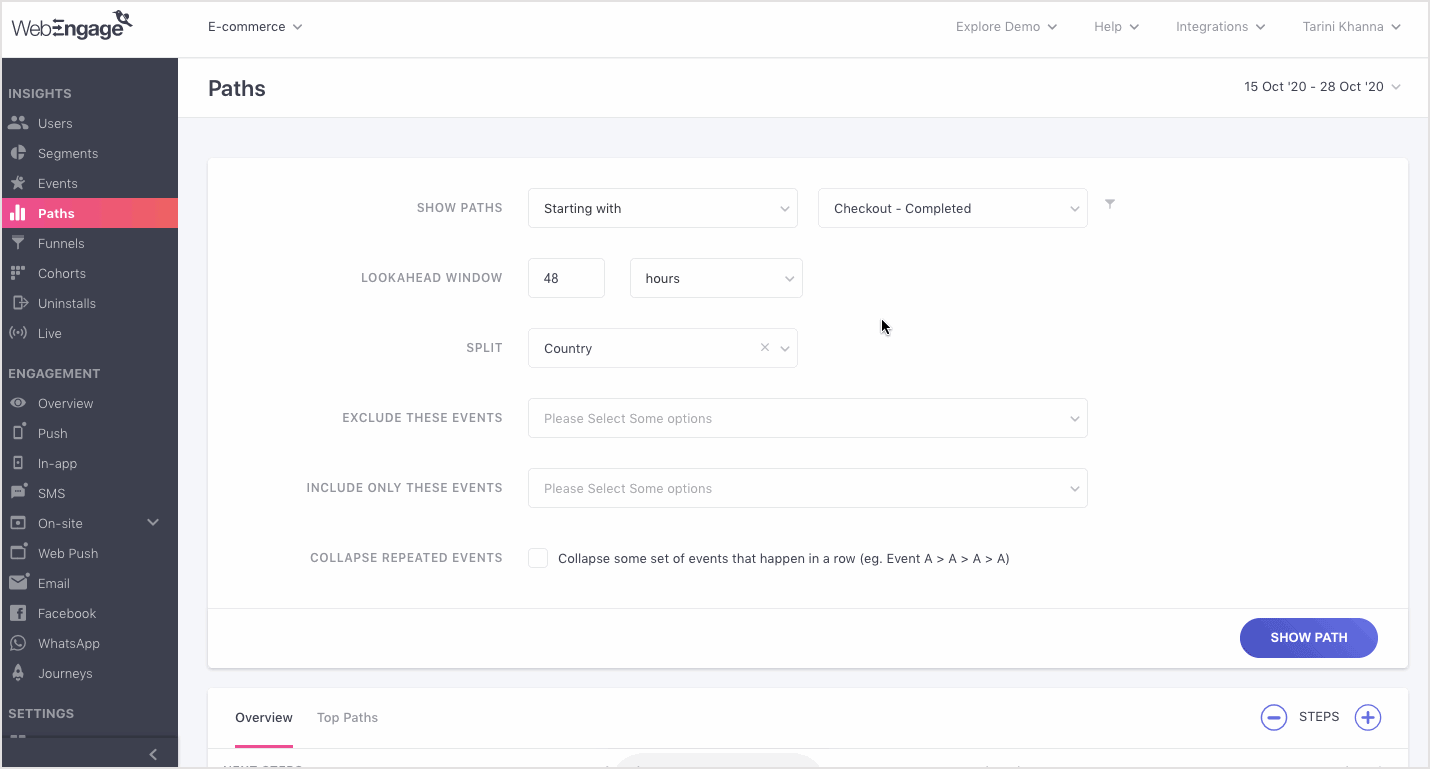Open the Explore Demo menu
Screen dimensions: 1430x769
coord(1005,27)
